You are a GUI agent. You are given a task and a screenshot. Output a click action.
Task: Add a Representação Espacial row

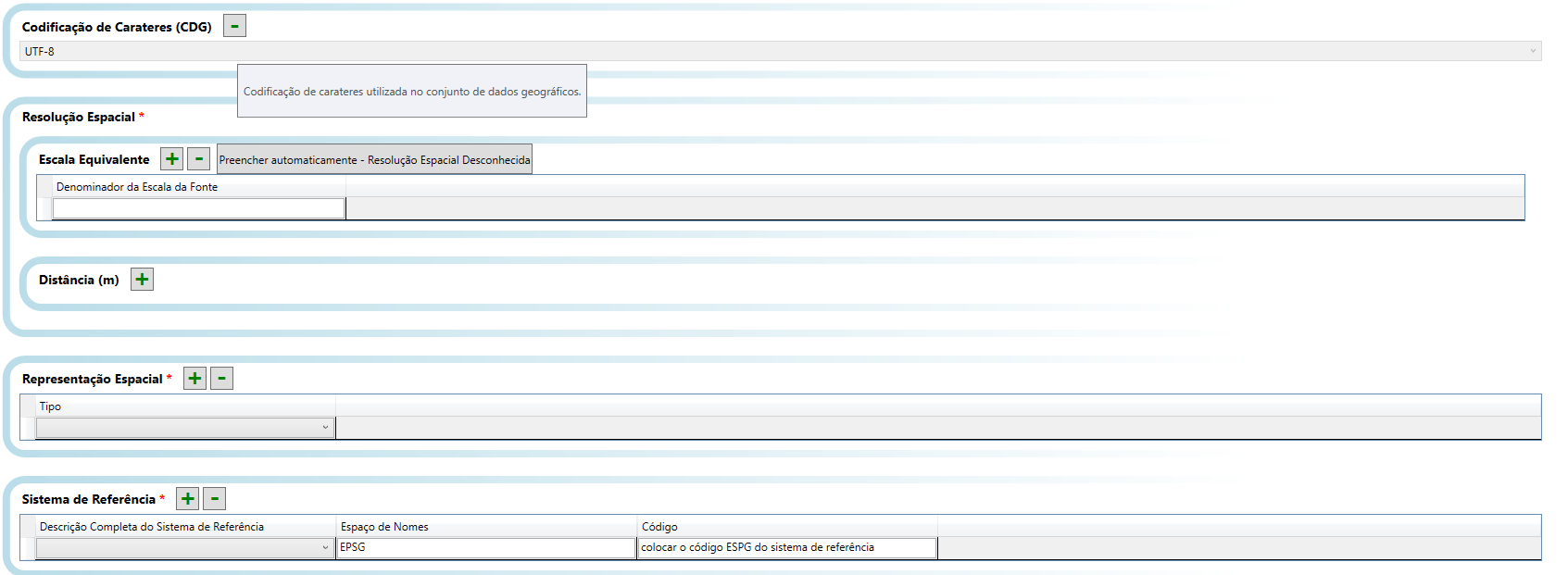tap(194, 379)
